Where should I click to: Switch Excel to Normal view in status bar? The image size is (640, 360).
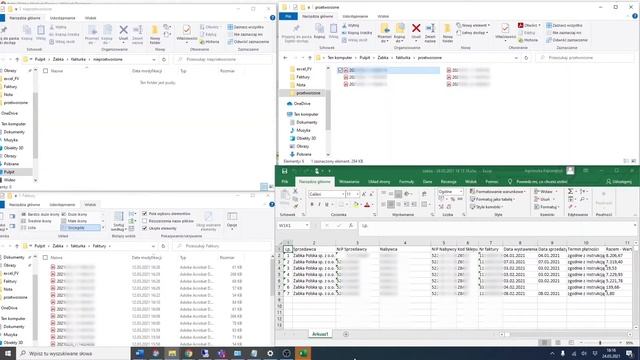coord(544,342)
